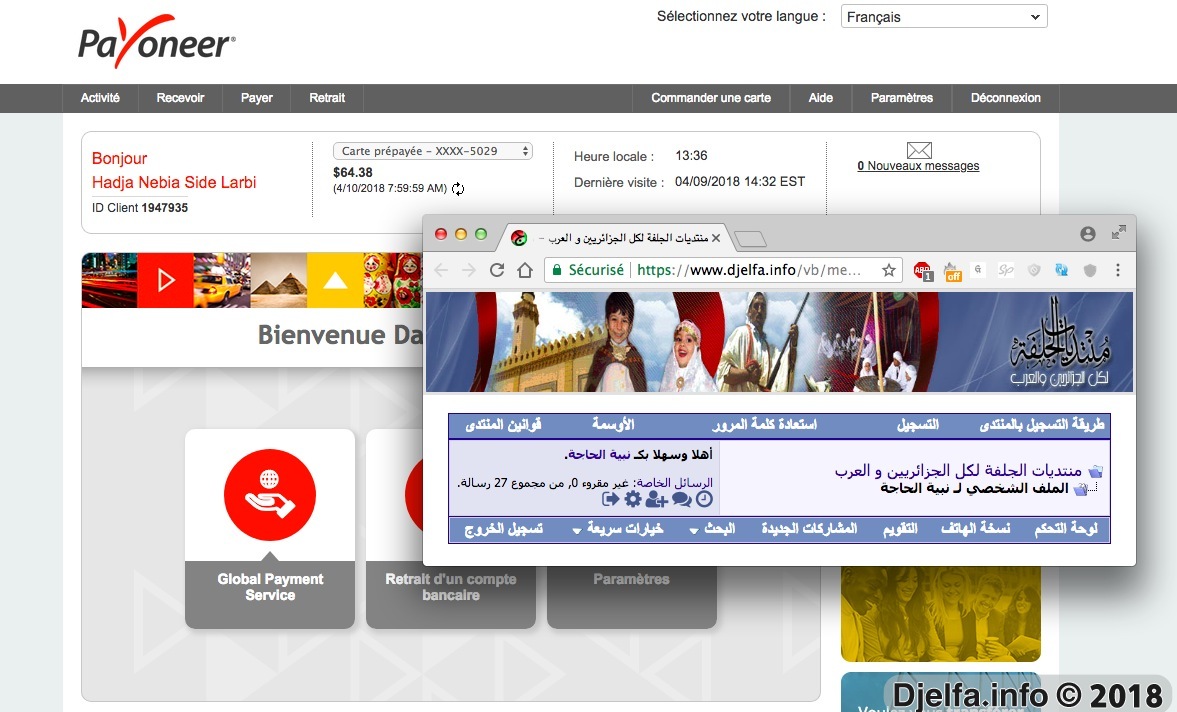Click the Chrome user profile icon
Image resolution: width=1177 pixels, height=712 pixels.
pos(1088,234)
